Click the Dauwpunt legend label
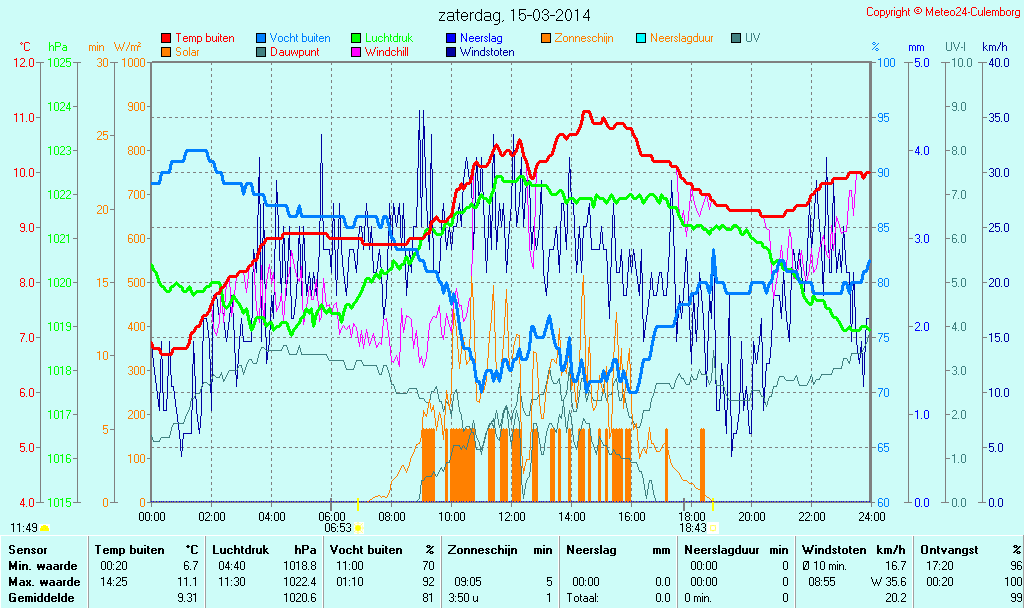The height and width of the screenshot is (608, 1026). tap(294, 52)
